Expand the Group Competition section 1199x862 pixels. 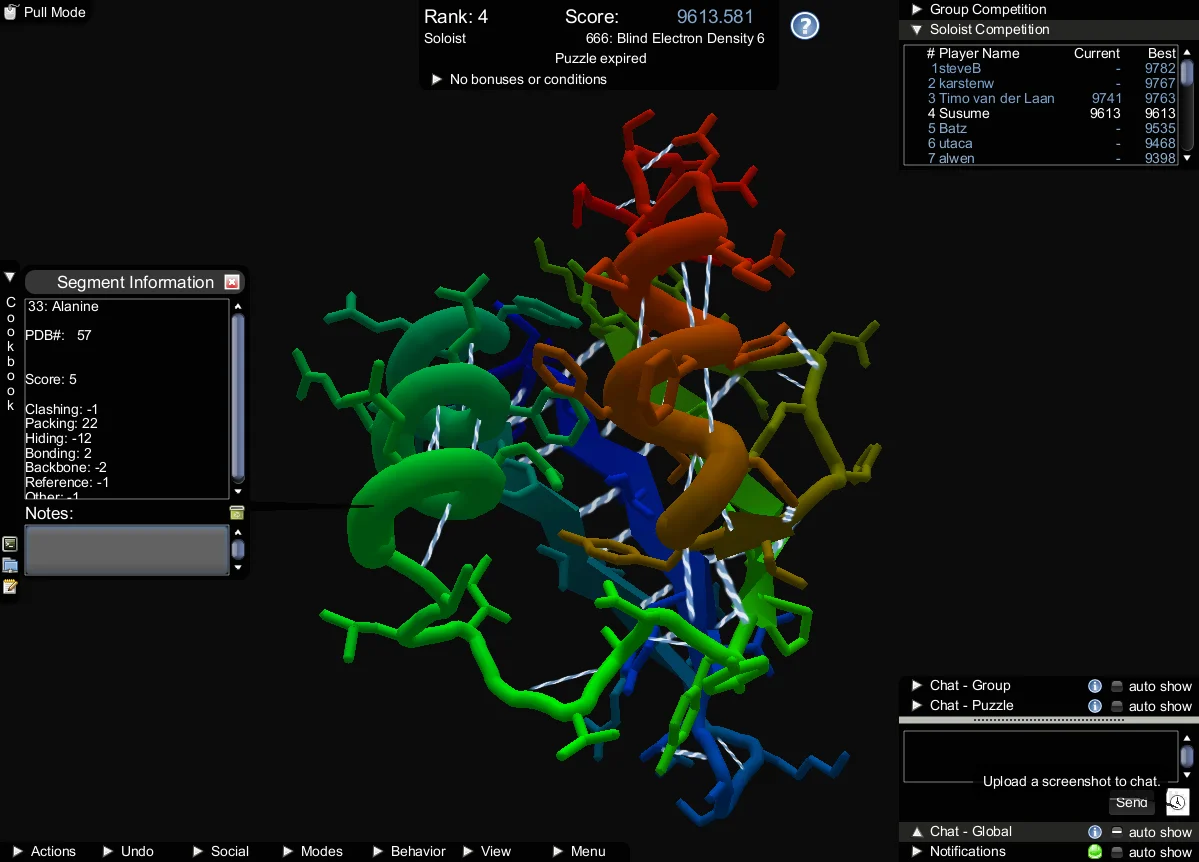(x=916, y=9)
